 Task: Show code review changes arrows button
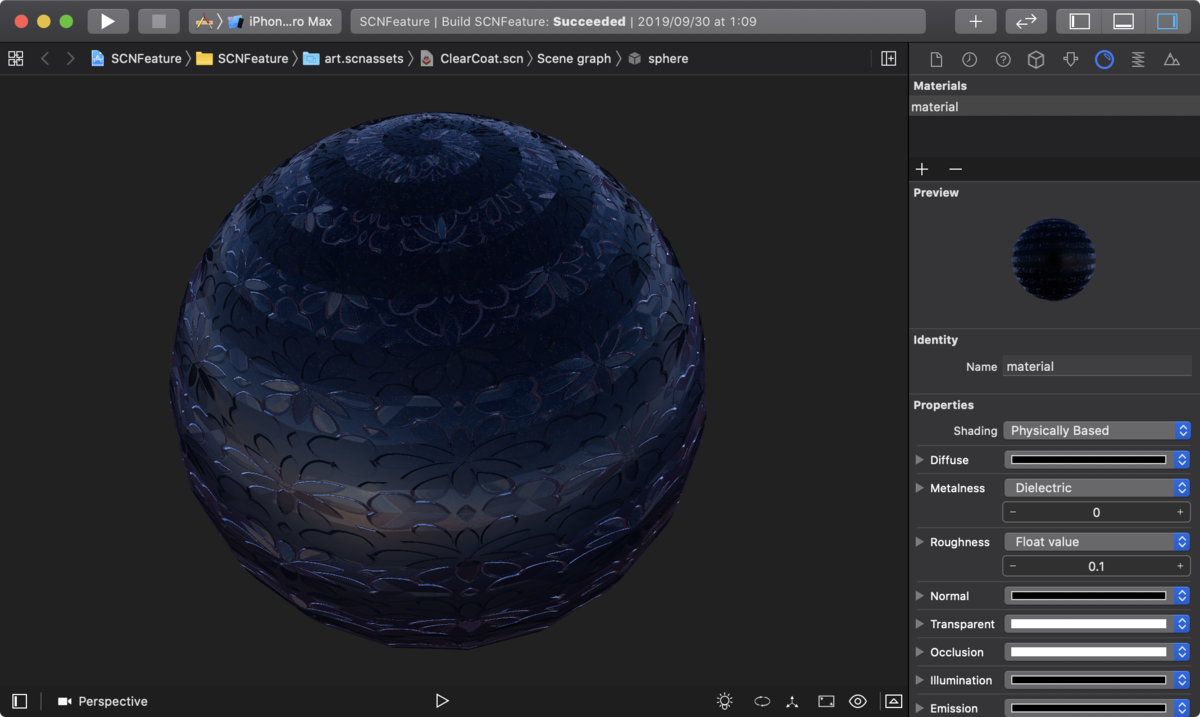(1025, 21)
